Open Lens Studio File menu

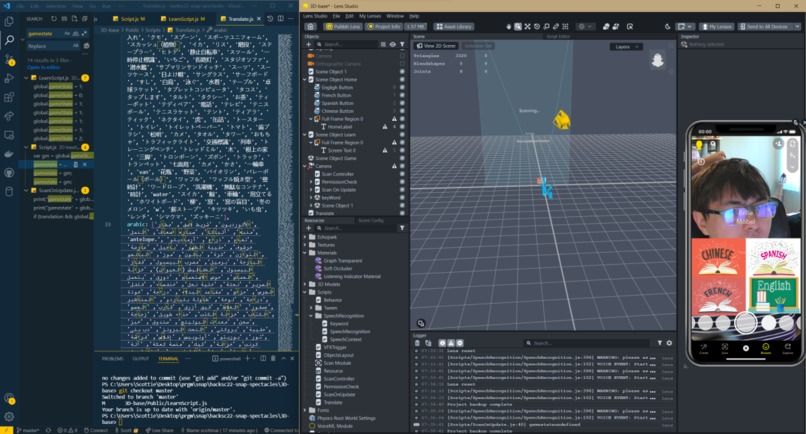click(x=337, y=16)
